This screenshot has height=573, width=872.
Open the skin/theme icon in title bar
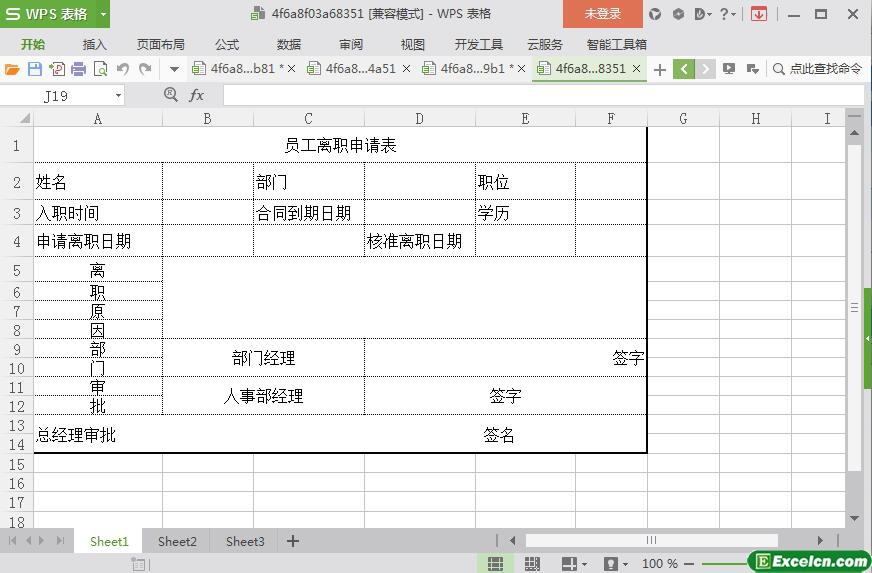655,14
